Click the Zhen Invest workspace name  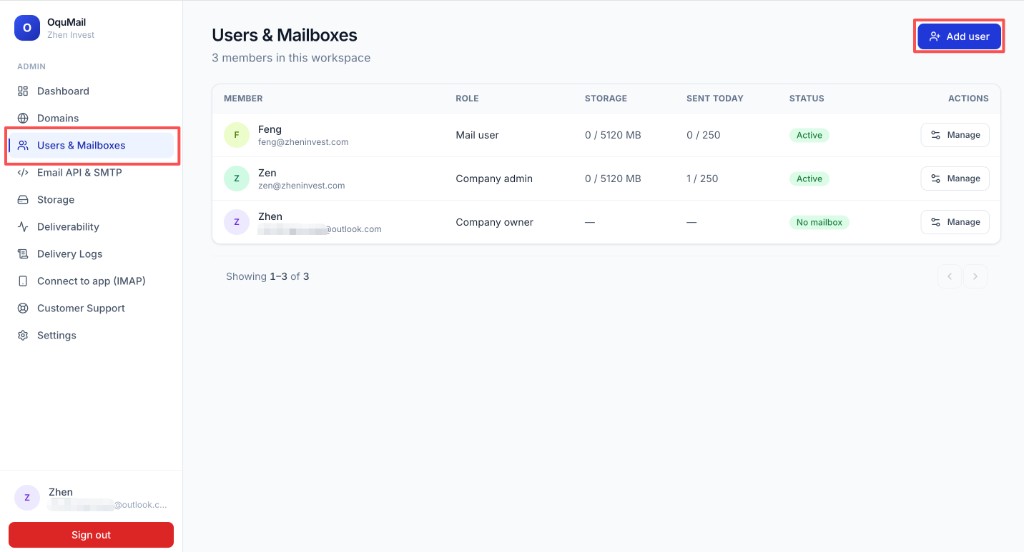[x=71, y=35]
